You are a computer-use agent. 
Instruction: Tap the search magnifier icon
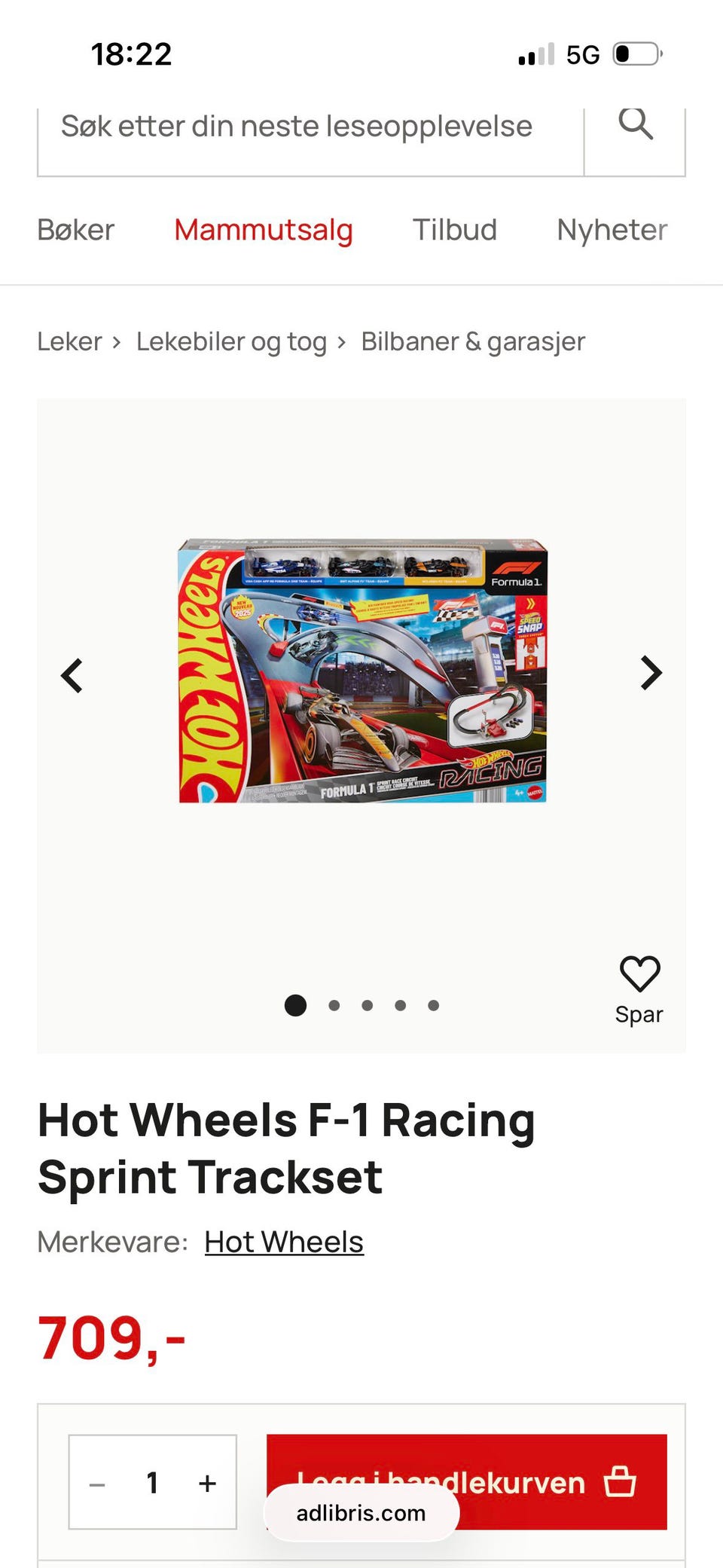pos(636,124)
